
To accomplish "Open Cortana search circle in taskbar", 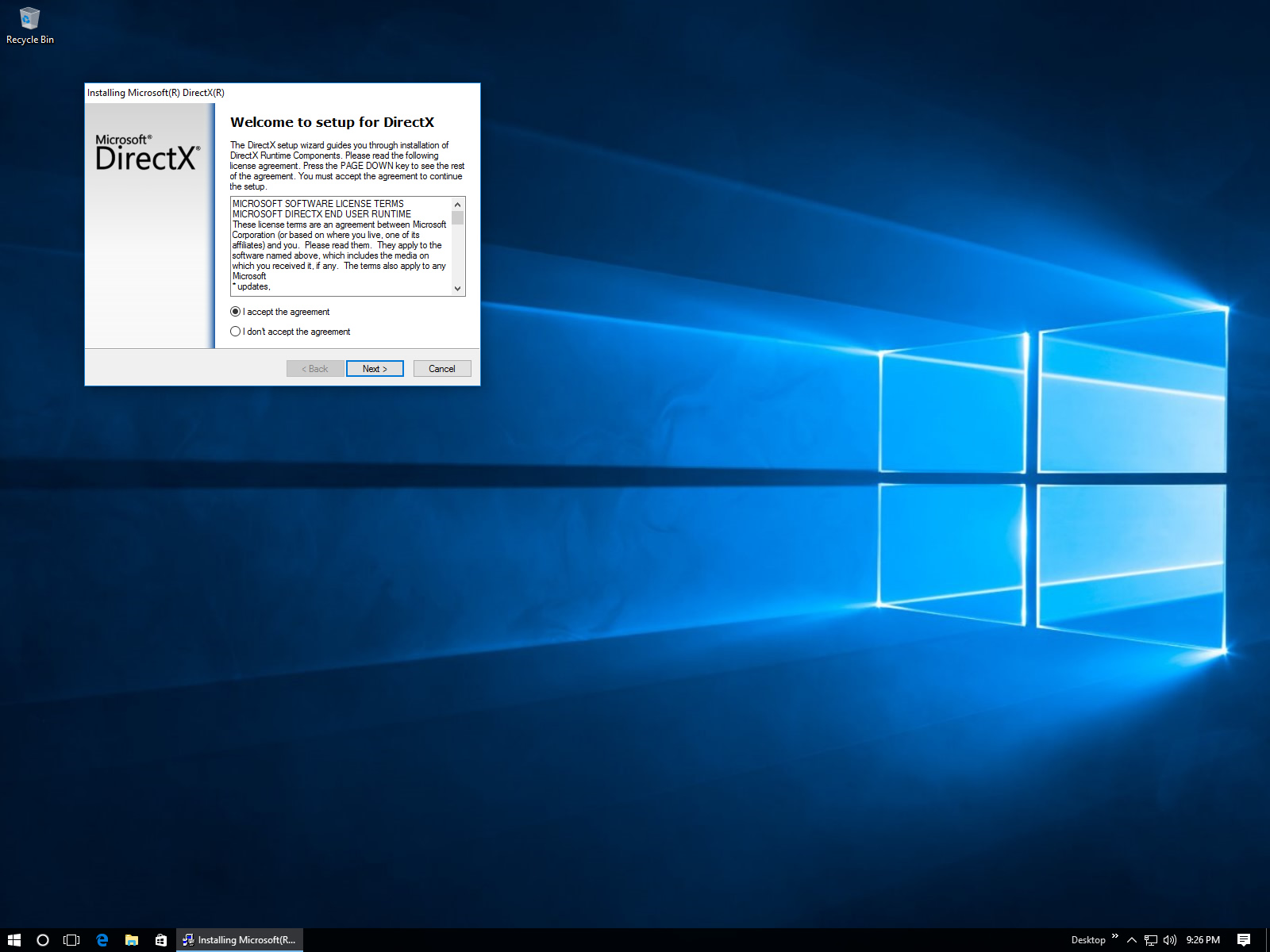I will [43, 940].
